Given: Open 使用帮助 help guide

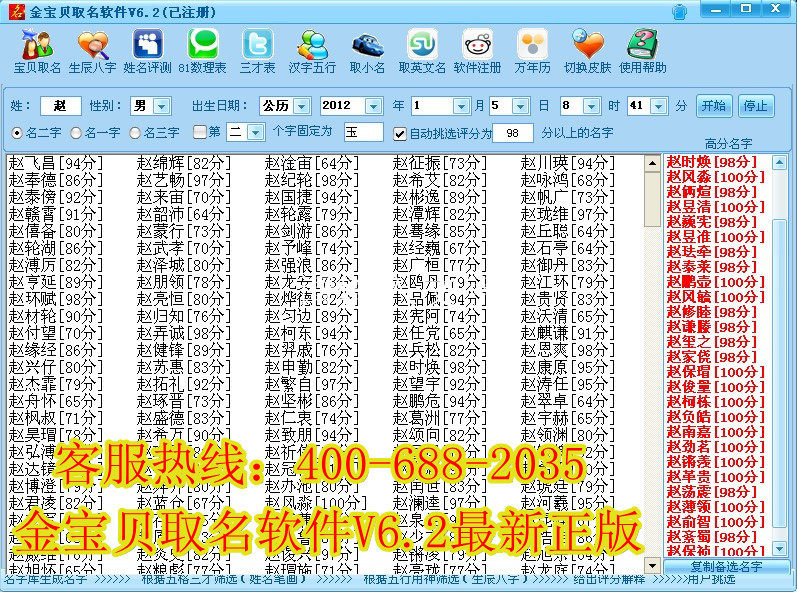Looking at the screenshot, I should [x=642, y=52].
